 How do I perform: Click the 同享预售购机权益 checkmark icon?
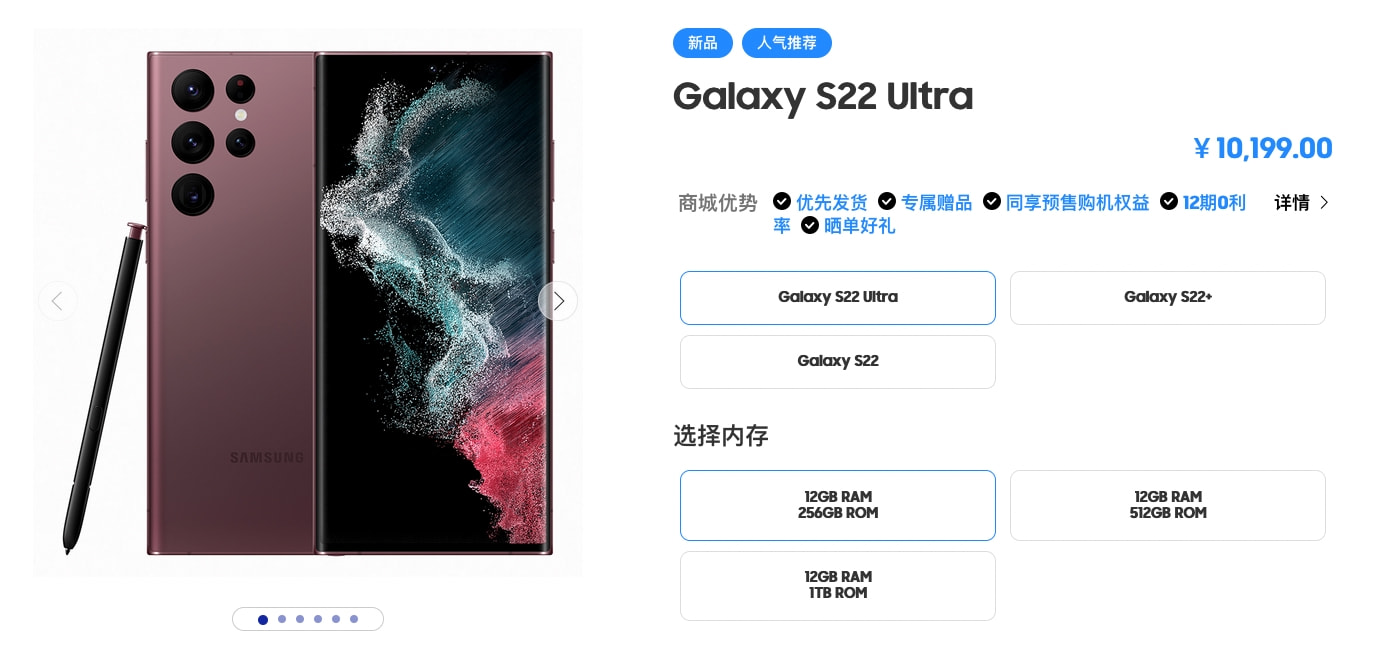tap(992, 202)
